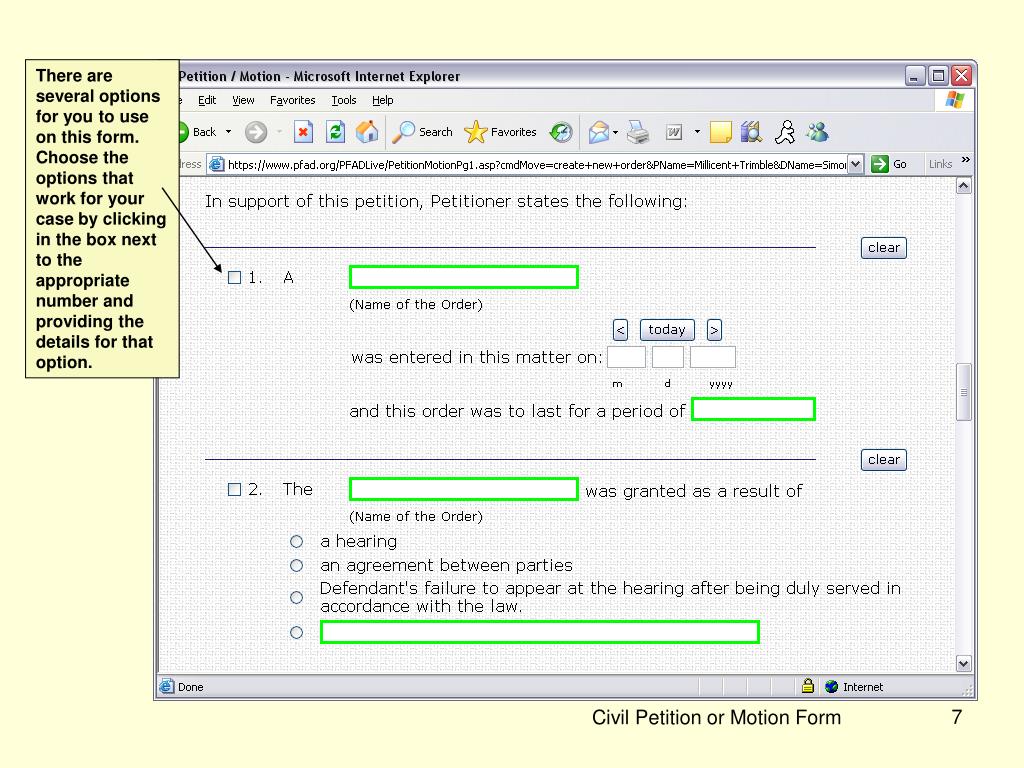Click the day field of the date
The width and height of the screenshot is (1024, 768).
[x=667, y=357]
